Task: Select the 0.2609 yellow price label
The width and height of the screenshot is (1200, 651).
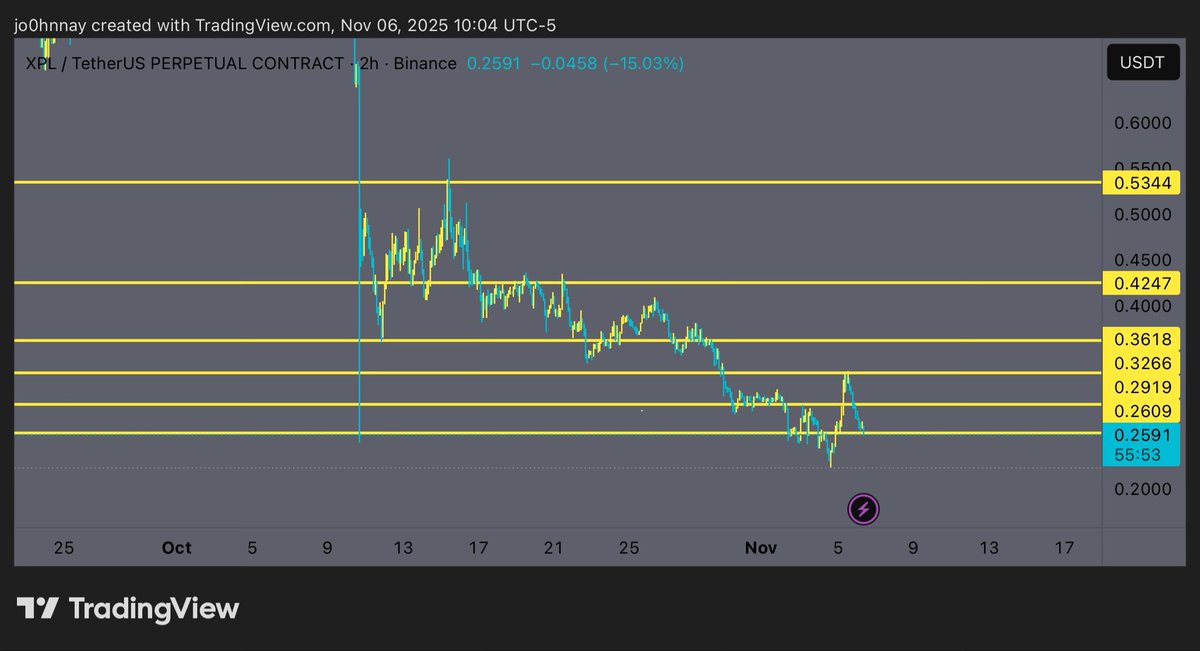Action: [1141, 411]
